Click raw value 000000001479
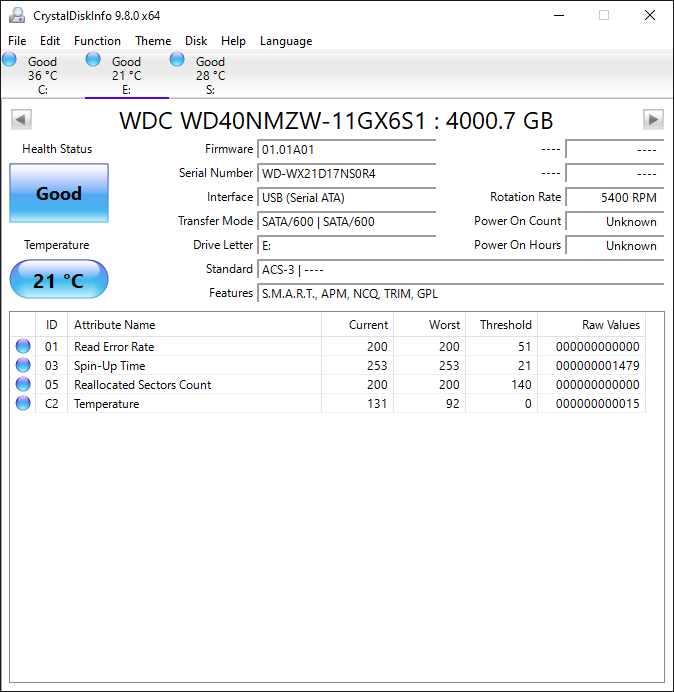 598,365
